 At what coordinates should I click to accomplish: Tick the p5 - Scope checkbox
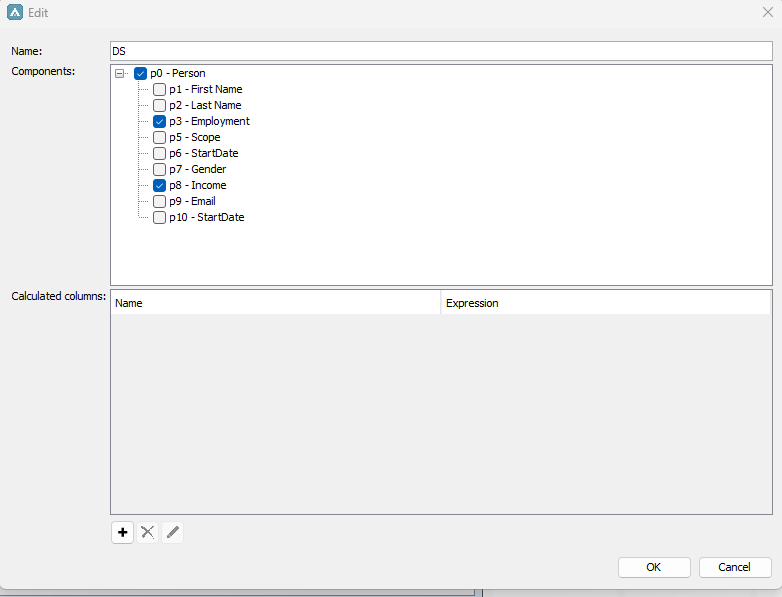(159, 137)
